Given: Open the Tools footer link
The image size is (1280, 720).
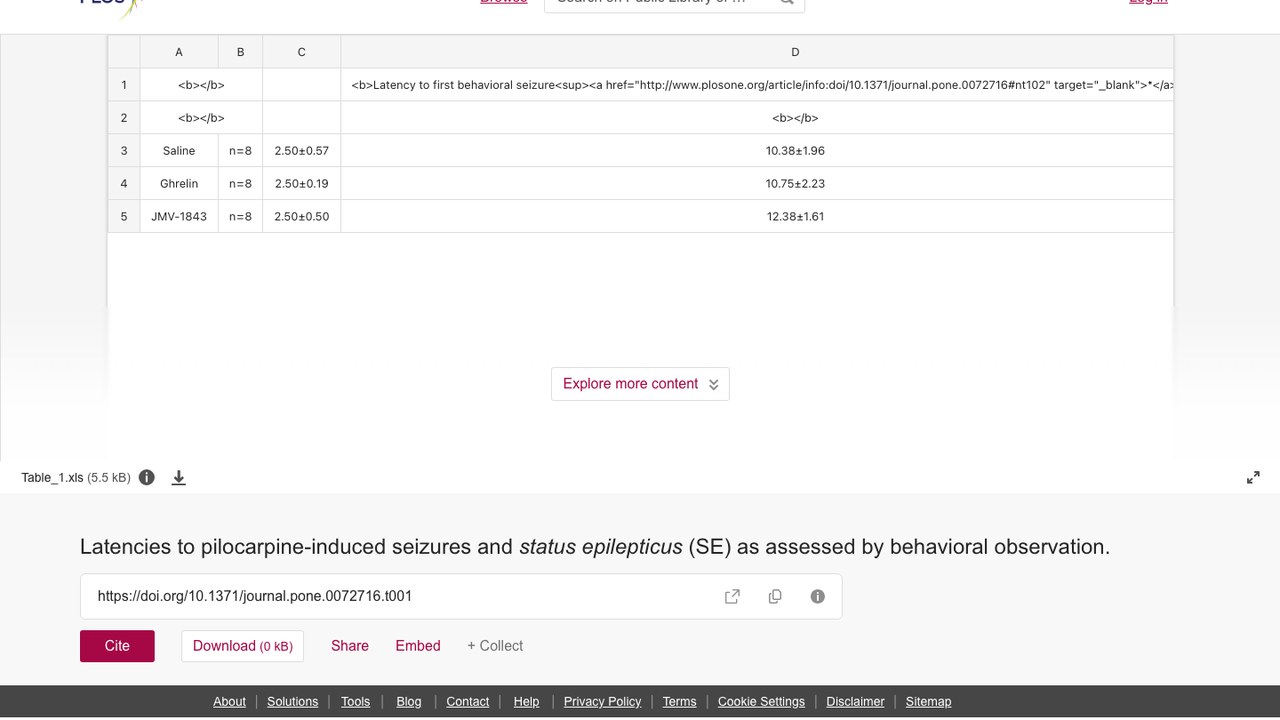Looking at the screenshot, I should tap(355, 701).
